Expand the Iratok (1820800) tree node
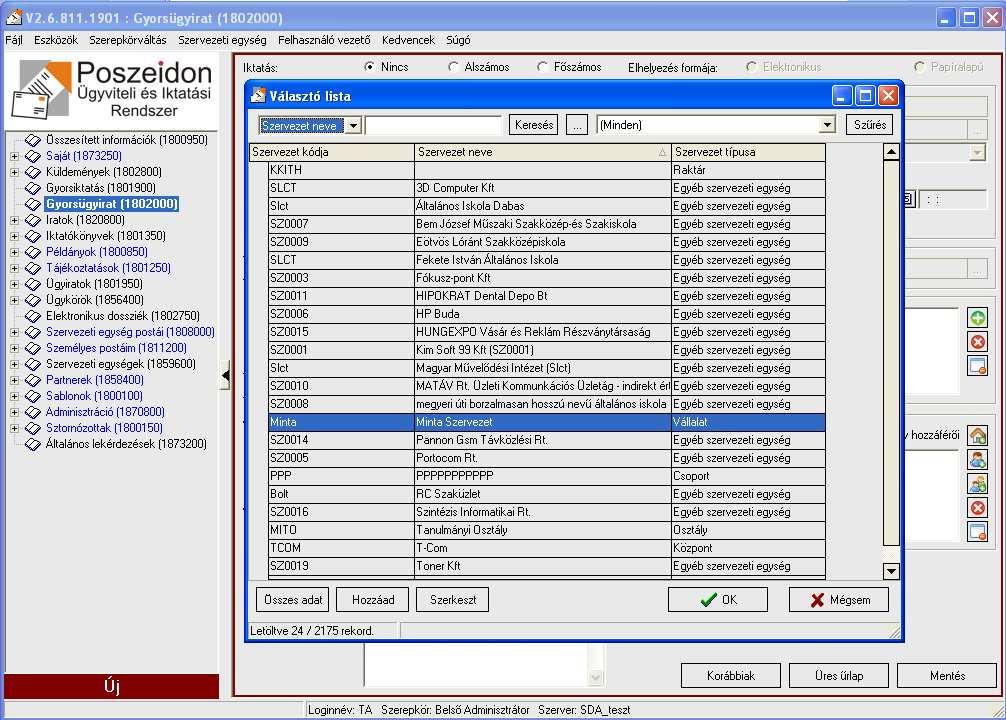This screenshot has height=720, width=1006. pos(14,220)
